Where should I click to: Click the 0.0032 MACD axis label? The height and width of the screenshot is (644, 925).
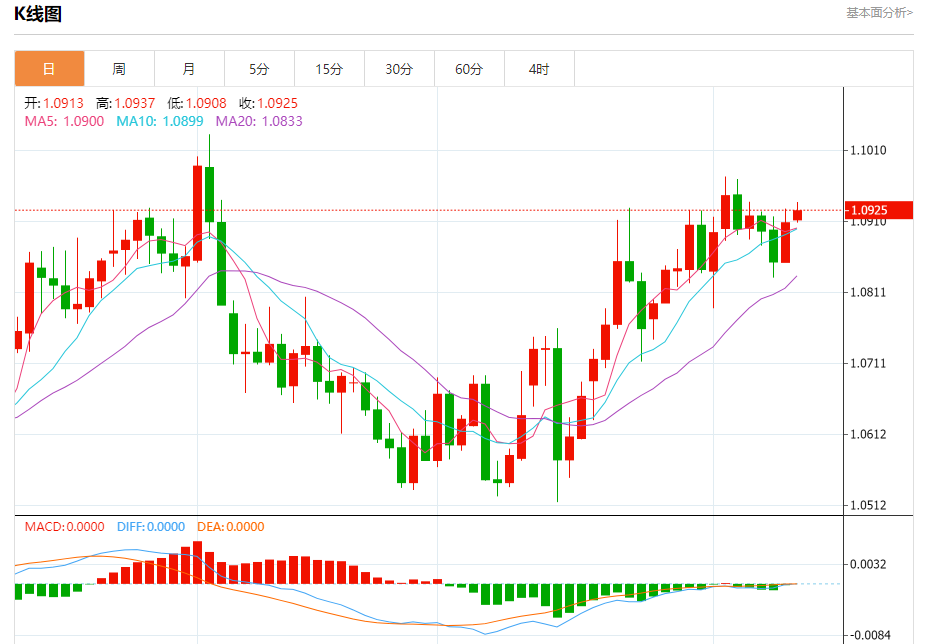click(868, 564)
